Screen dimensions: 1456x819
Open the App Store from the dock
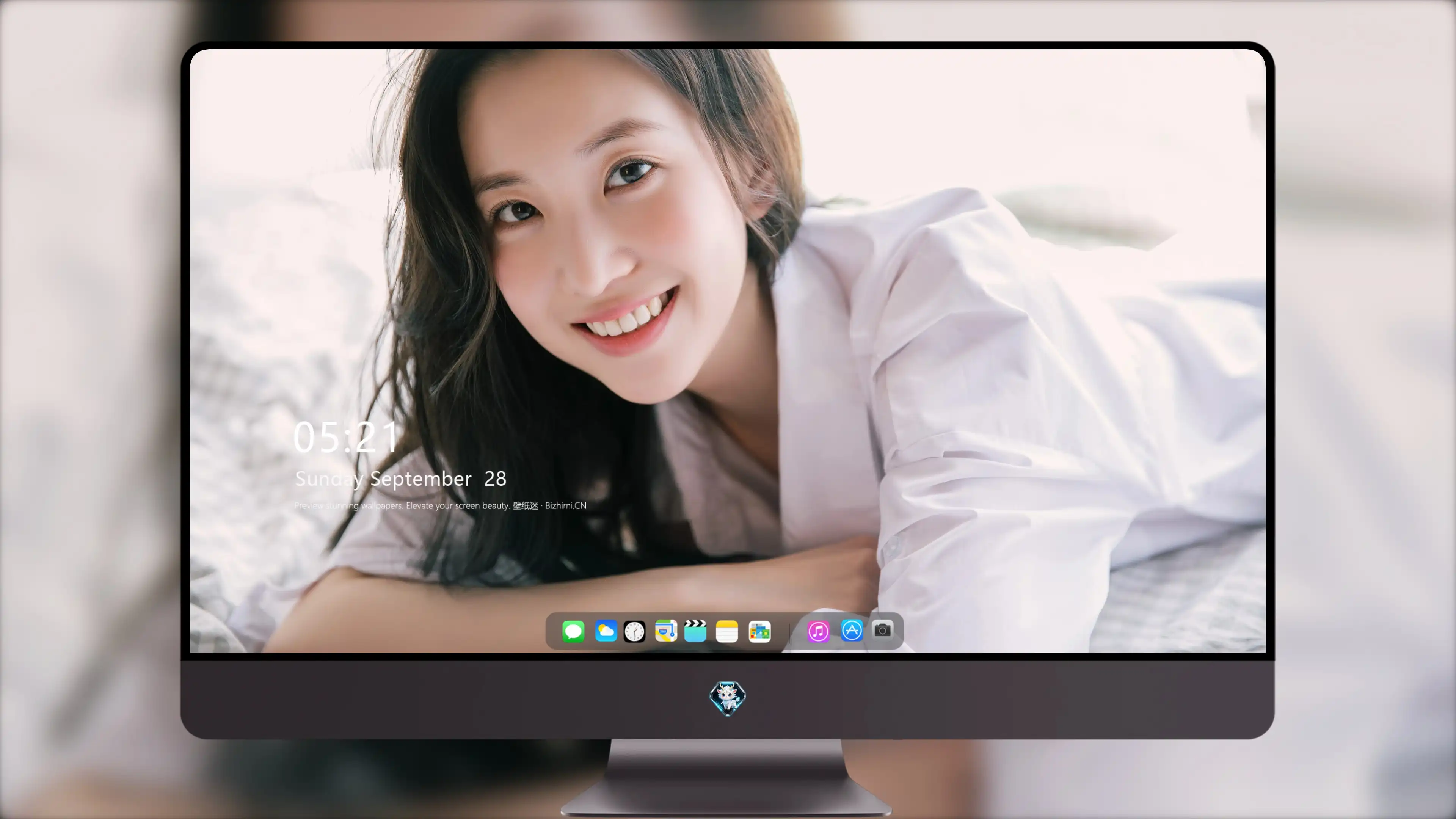(852, 631)
